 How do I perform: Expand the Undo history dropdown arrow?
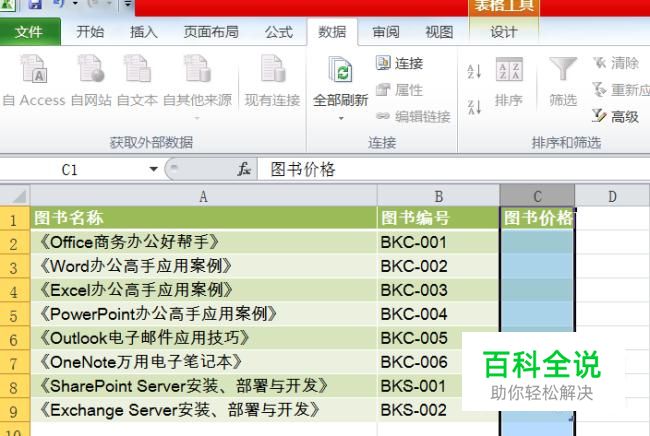coord(75,4)
